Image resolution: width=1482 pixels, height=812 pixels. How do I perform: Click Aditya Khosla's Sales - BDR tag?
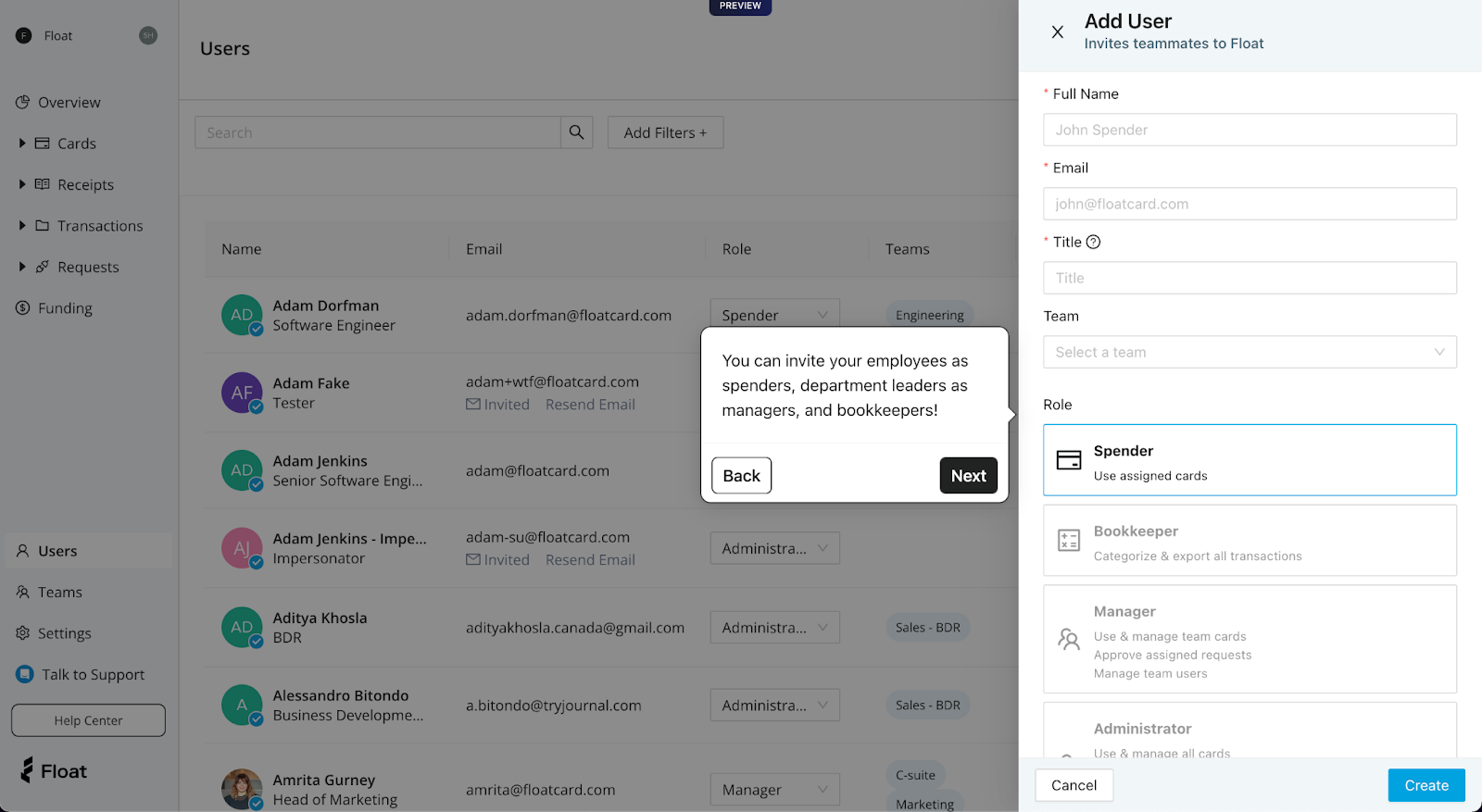point(927,627)
